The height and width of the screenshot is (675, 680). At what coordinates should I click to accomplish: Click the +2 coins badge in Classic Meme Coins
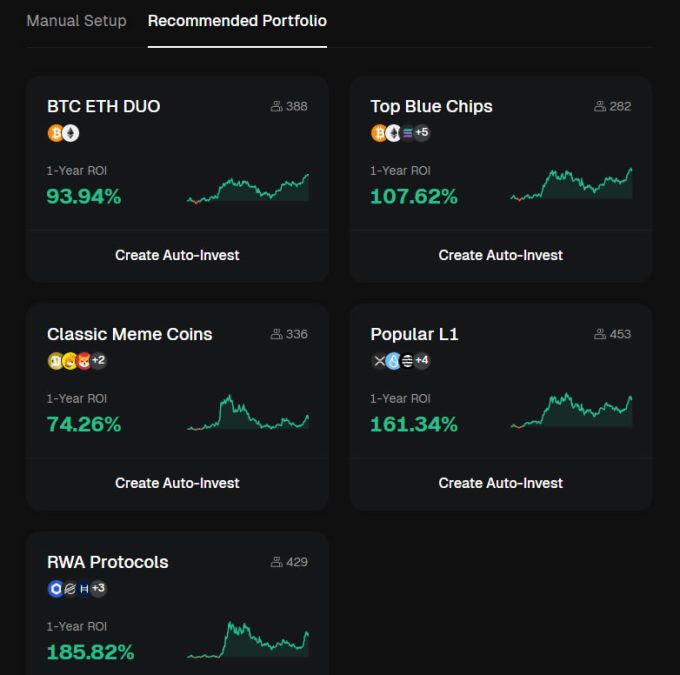pos(98,361)
